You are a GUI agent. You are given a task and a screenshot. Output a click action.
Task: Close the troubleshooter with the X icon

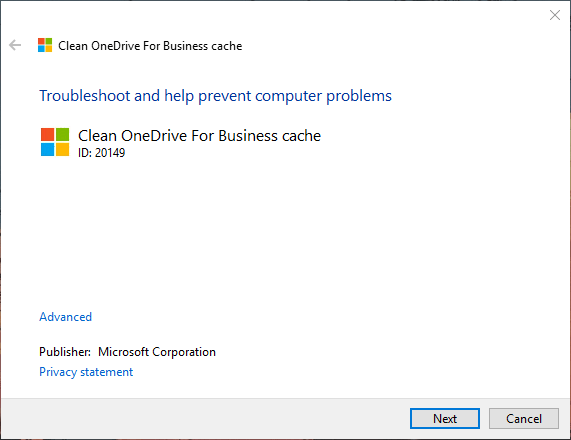point(555,15)
